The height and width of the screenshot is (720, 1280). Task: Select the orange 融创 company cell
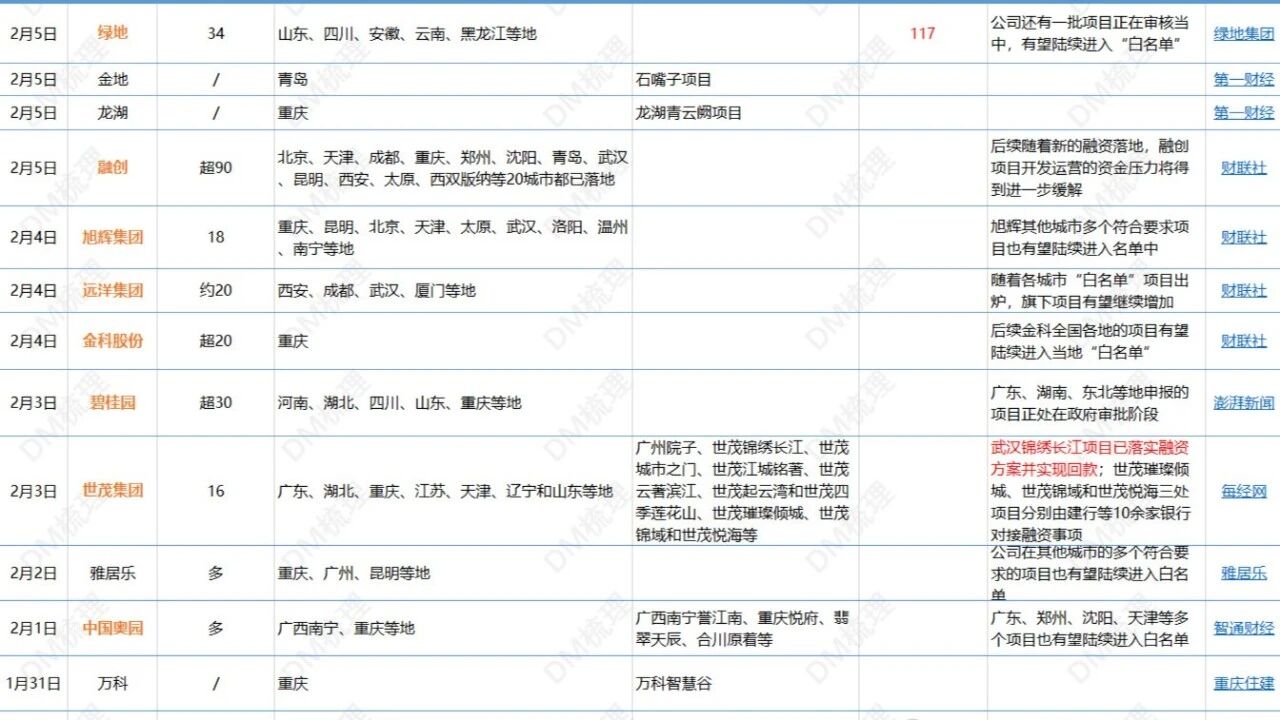point(113,167)
